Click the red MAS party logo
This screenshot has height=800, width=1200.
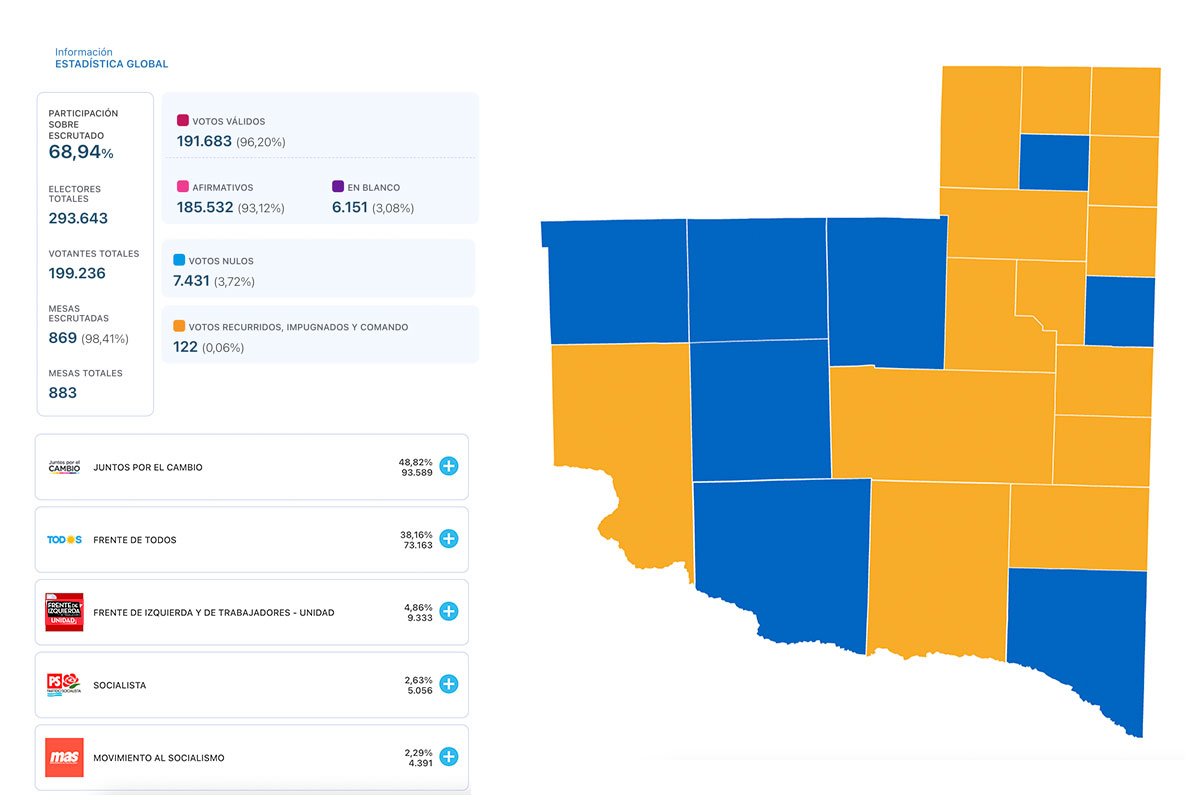click(64, 757)
